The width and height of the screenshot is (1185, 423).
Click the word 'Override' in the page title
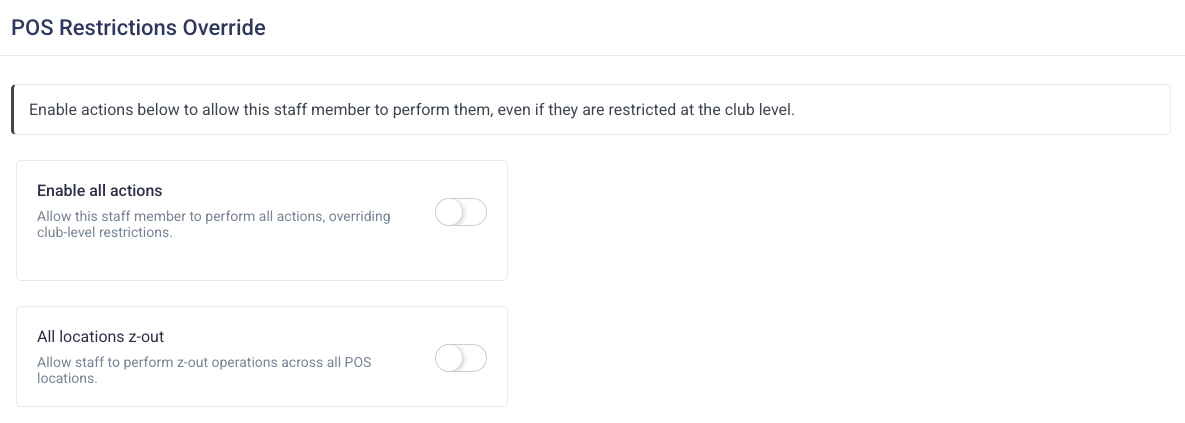[223, 28]
